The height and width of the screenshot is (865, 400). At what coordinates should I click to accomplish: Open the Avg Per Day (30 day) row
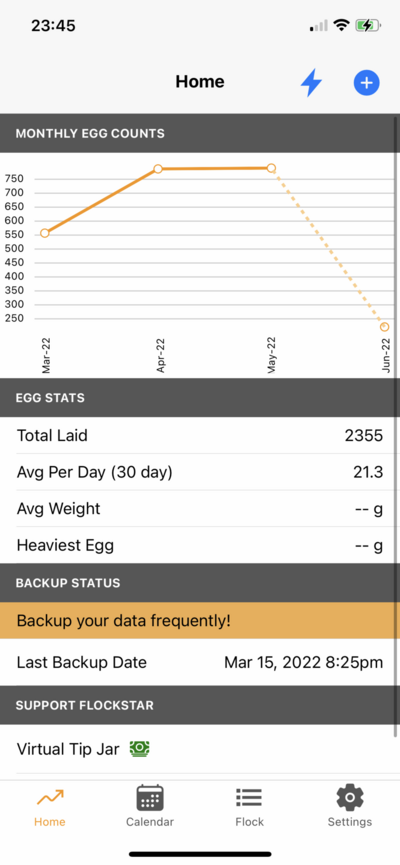[x=200, y=472]
